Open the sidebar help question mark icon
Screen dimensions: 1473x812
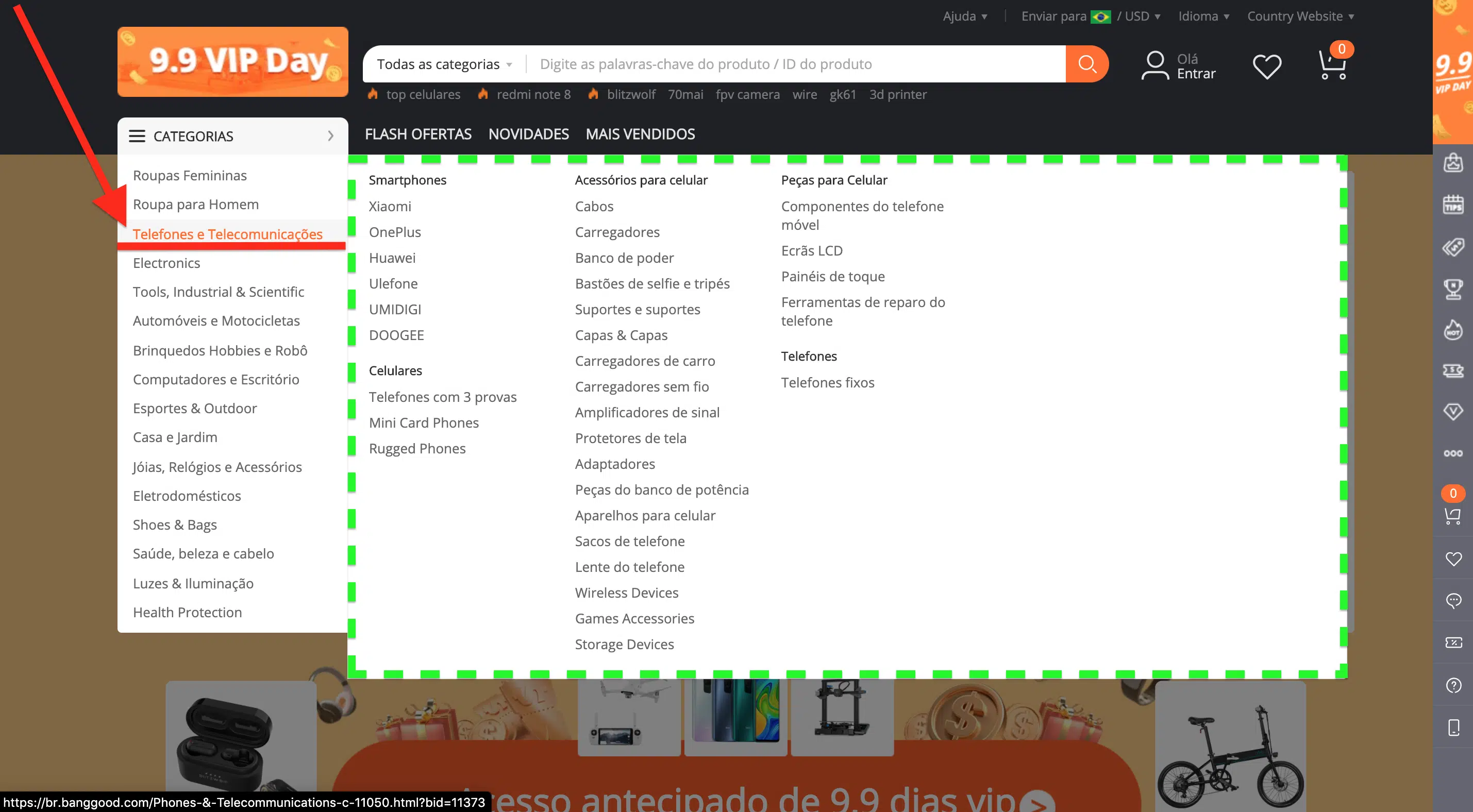point(1453,685)
